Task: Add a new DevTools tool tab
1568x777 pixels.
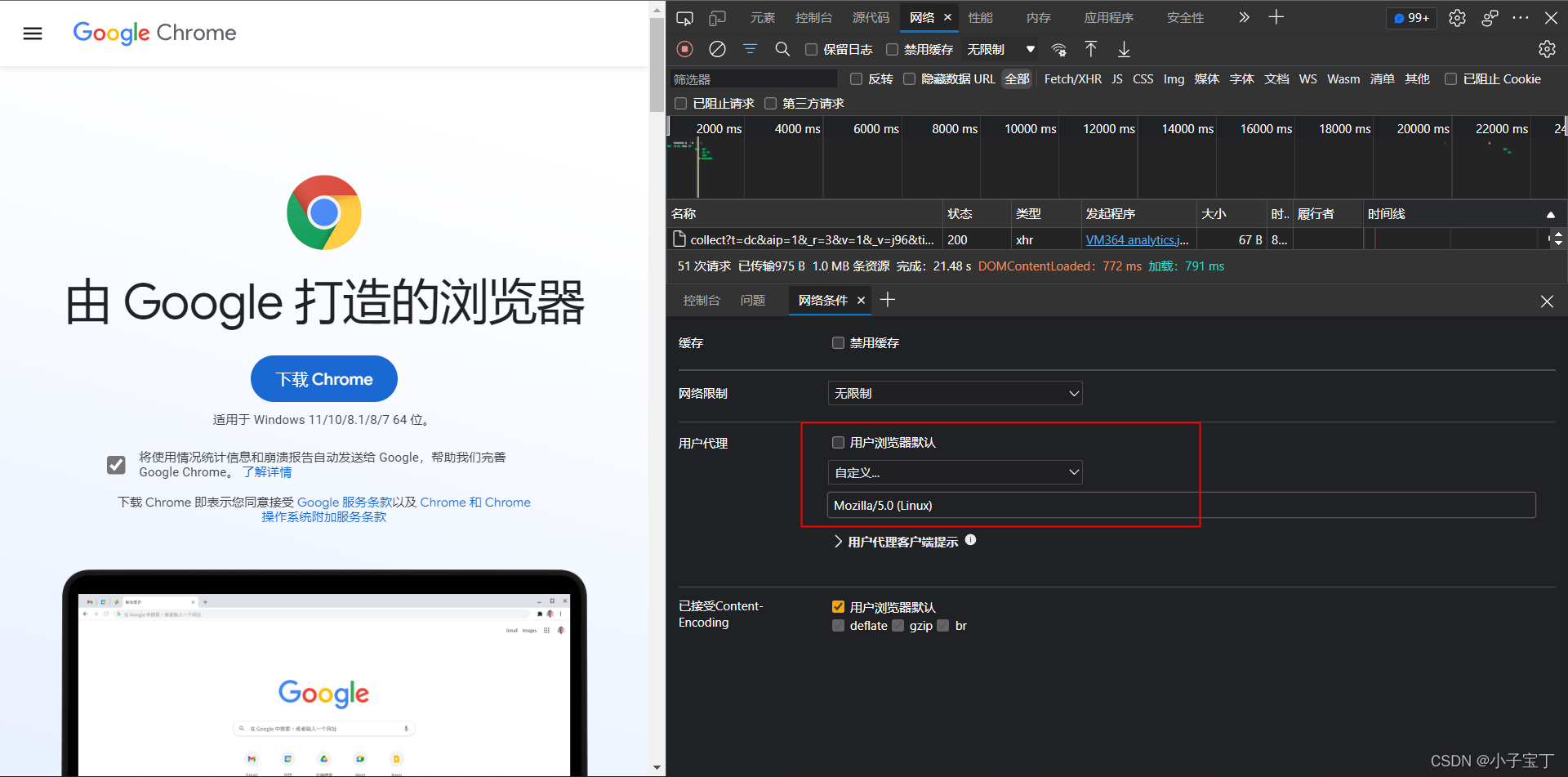Action: point(1276,17)
